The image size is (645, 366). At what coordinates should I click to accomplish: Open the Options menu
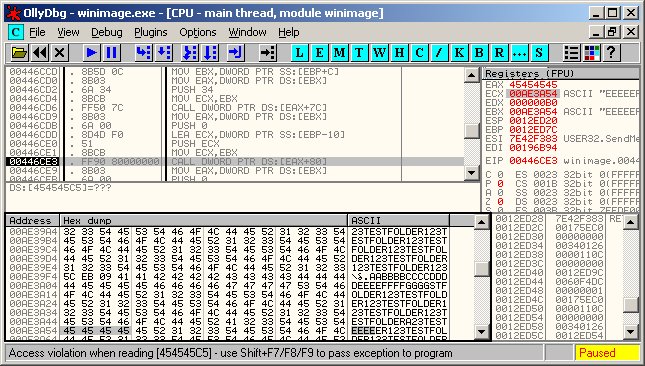pyautogui.click(x=197, y=32)
